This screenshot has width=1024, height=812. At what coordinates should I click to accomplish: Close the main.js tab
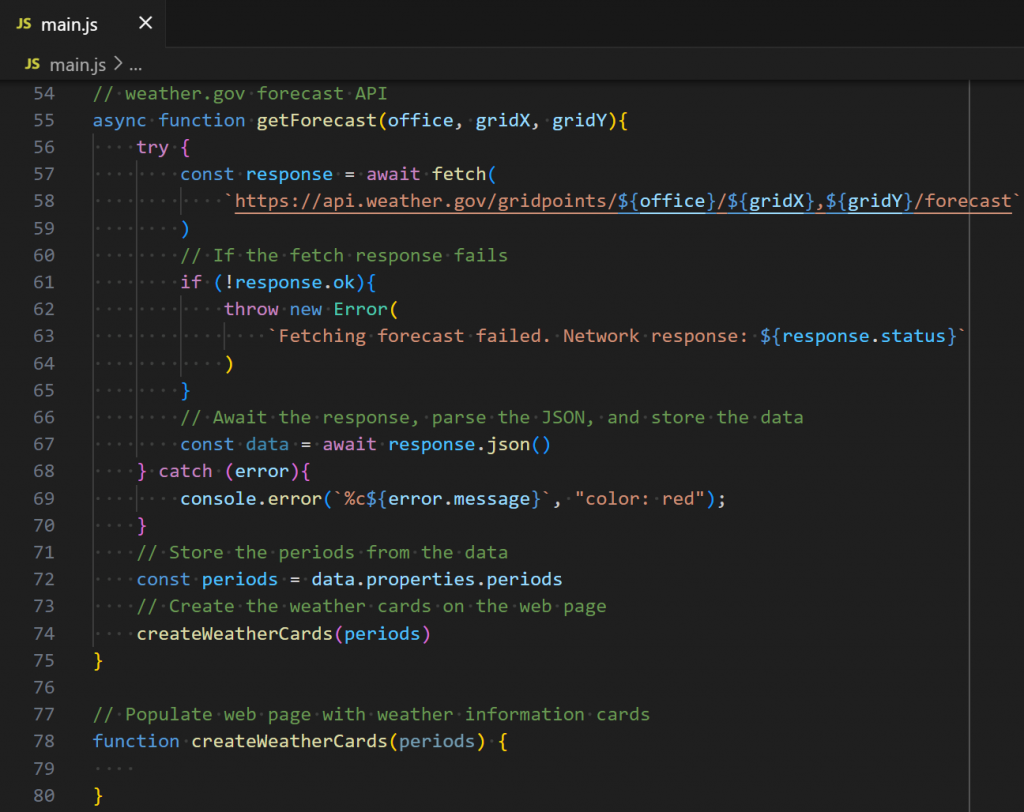(145, 22)
